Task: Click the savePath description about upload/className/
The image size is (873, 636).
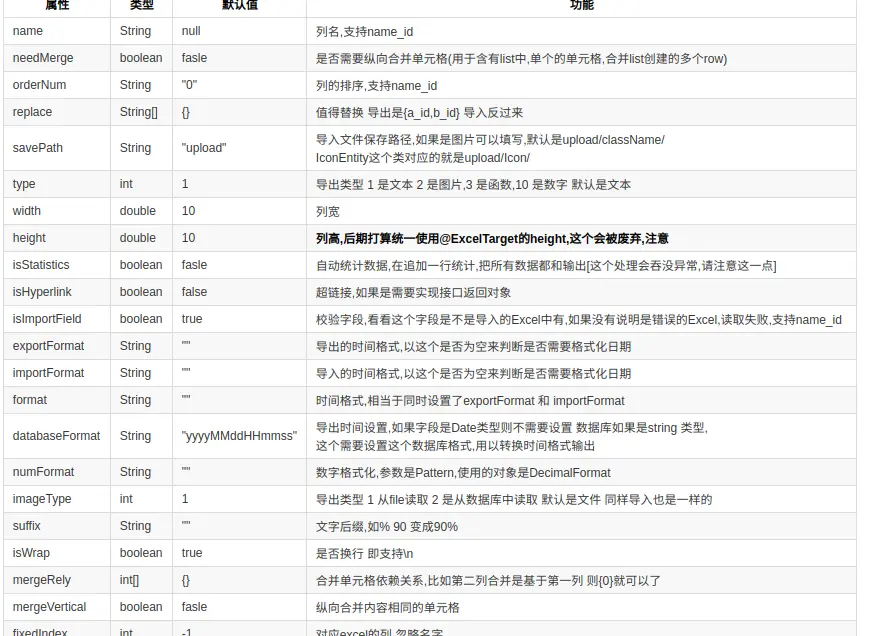Action: point(491,149)
